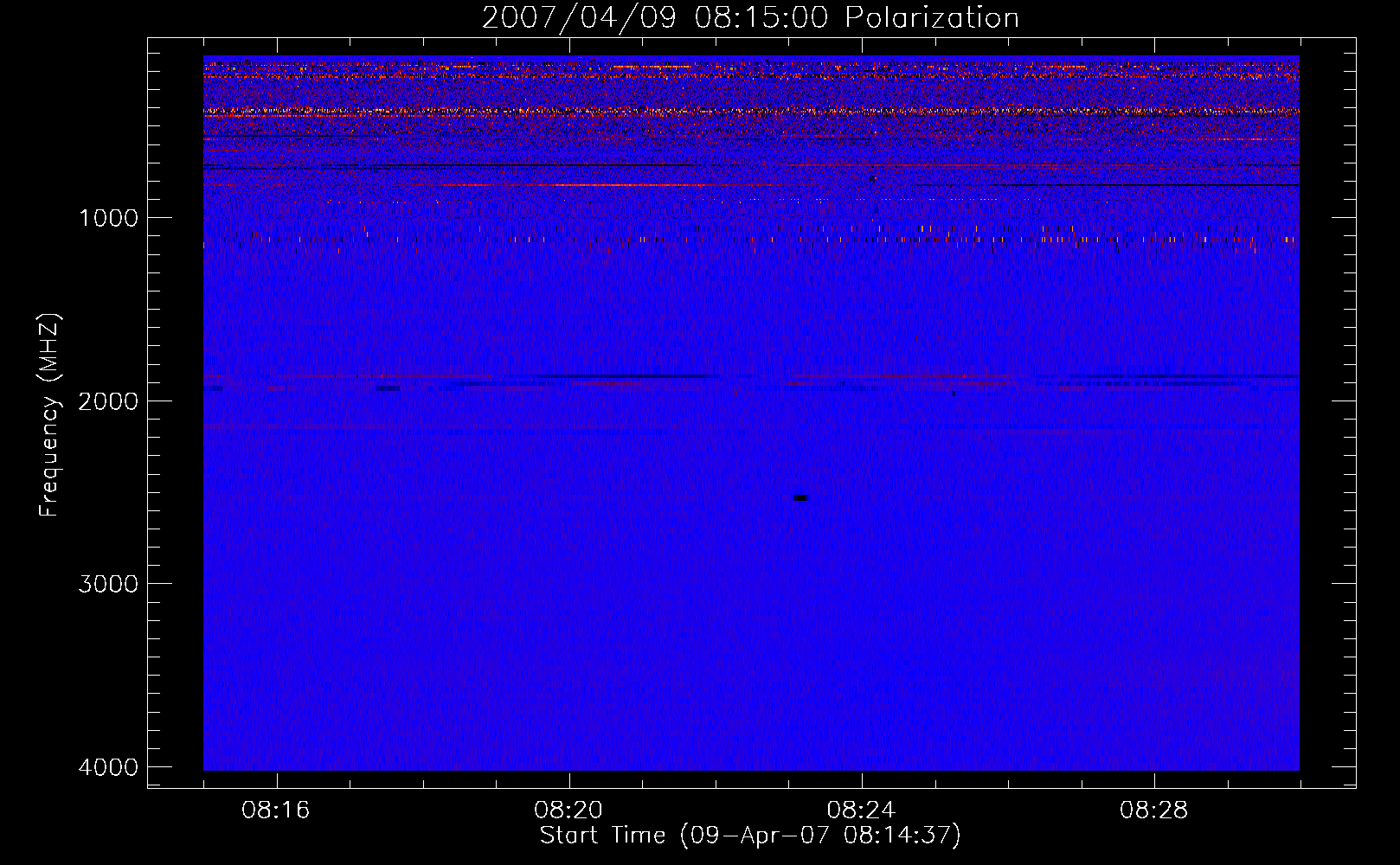Click the 08:24 time tick label
The image size is (1400, 865).
point(862,811)
